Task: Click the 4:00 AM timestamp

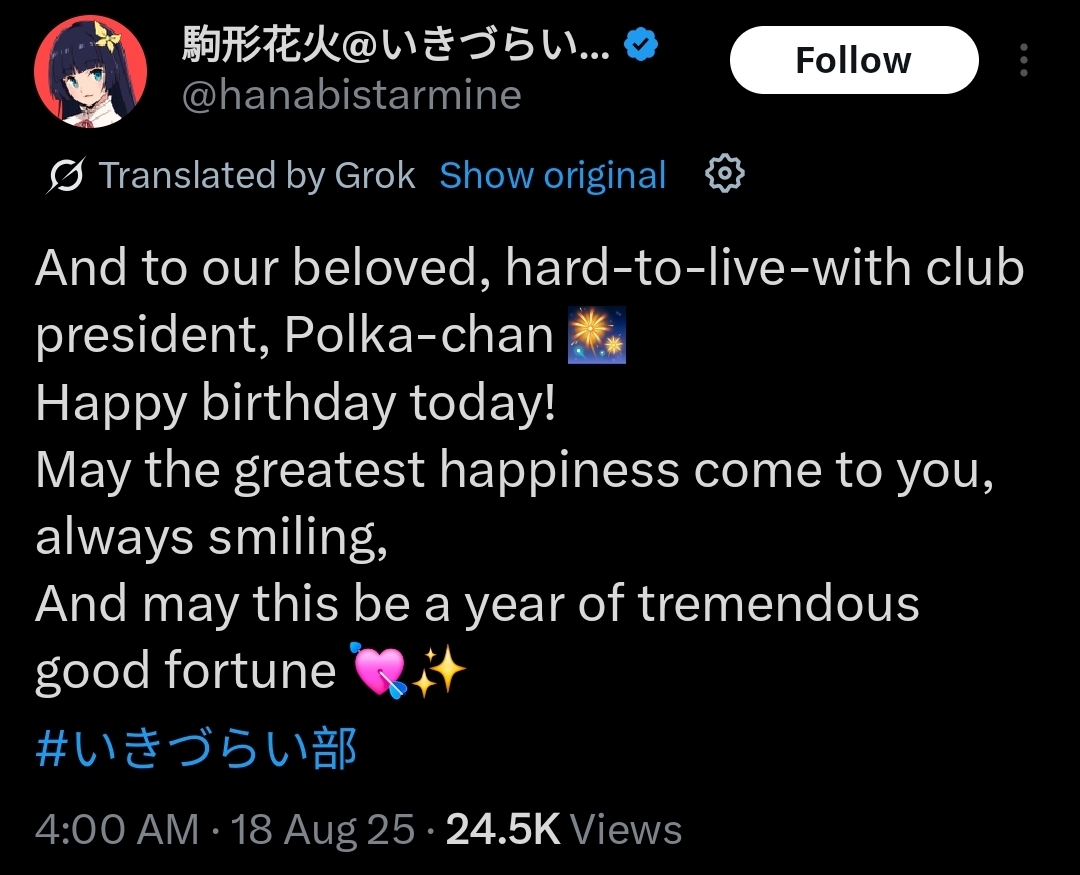Action: [x=116, y=830]
